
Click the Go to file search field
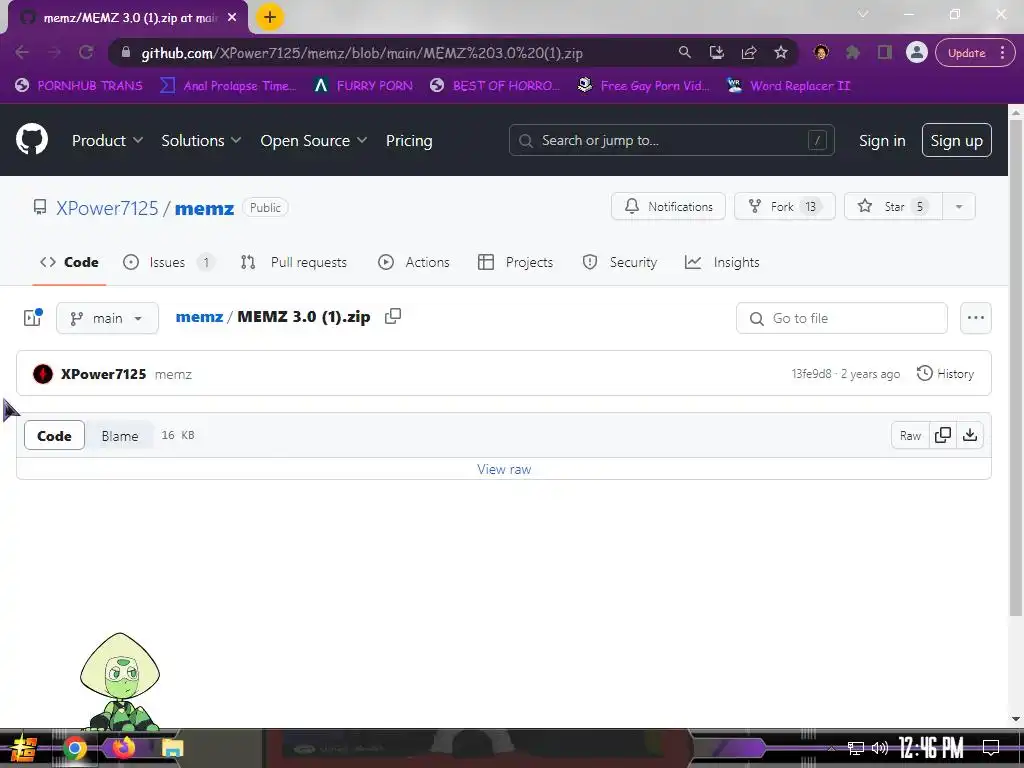841,318
